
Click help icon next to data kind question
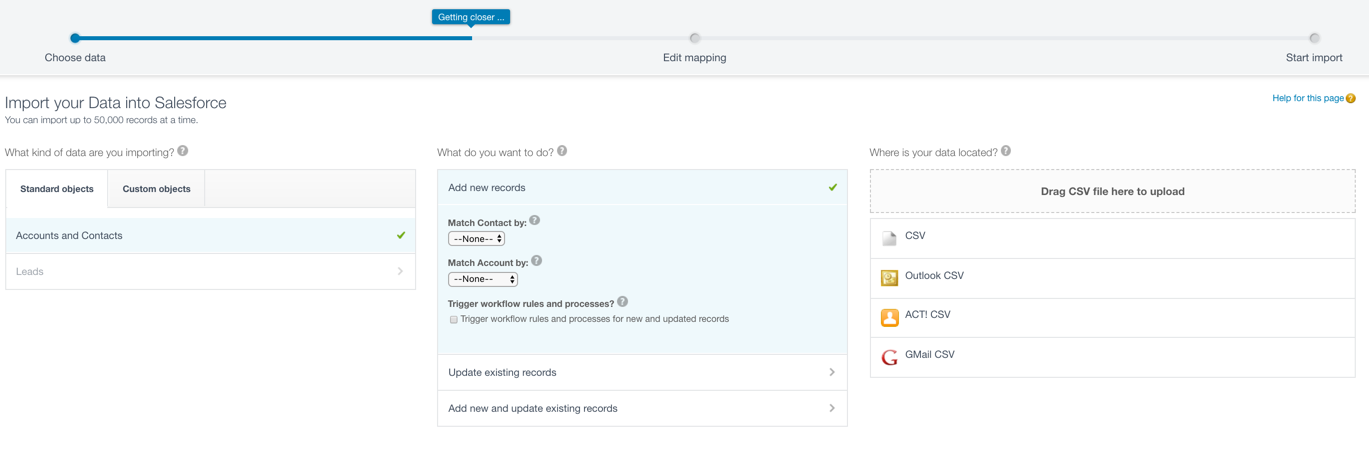click(x=183, y=151)
